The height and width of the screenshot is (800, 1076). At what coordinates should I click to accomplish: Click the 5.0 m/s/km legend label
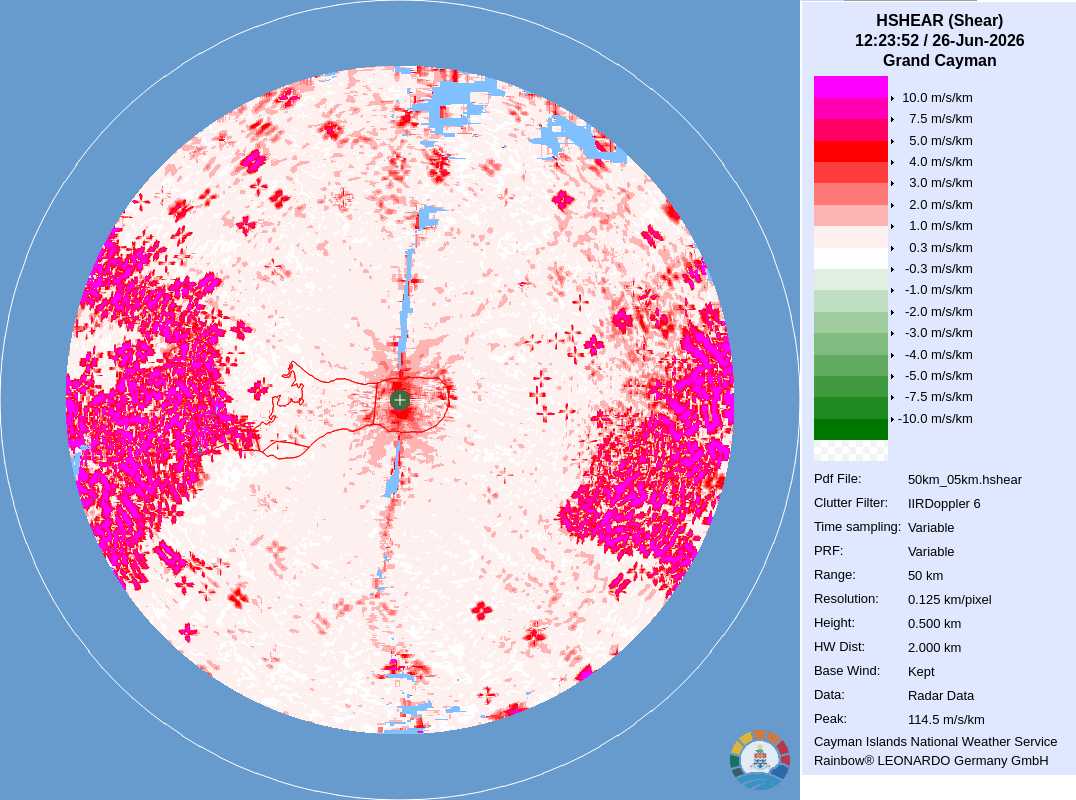click(941, 141)
